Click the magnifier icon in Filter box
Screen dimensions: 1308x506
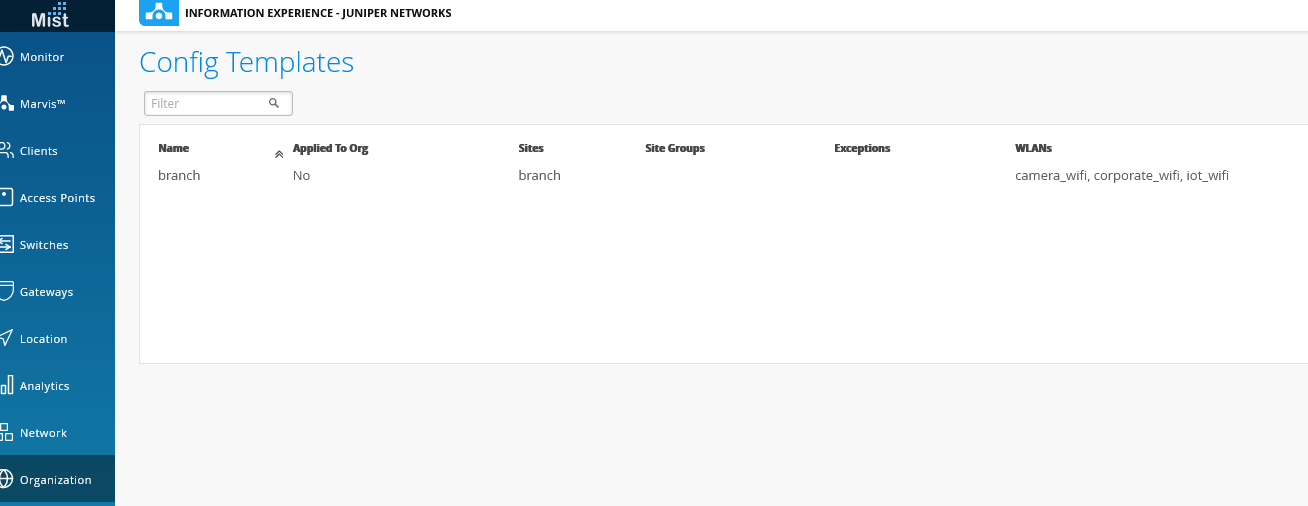pyautogui.click(x=274, y=103)
